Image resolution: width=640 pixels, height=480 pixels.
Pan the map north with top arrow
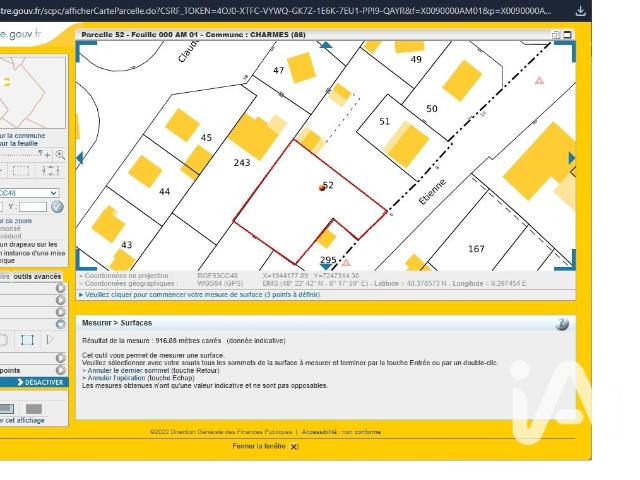(326, 45)
